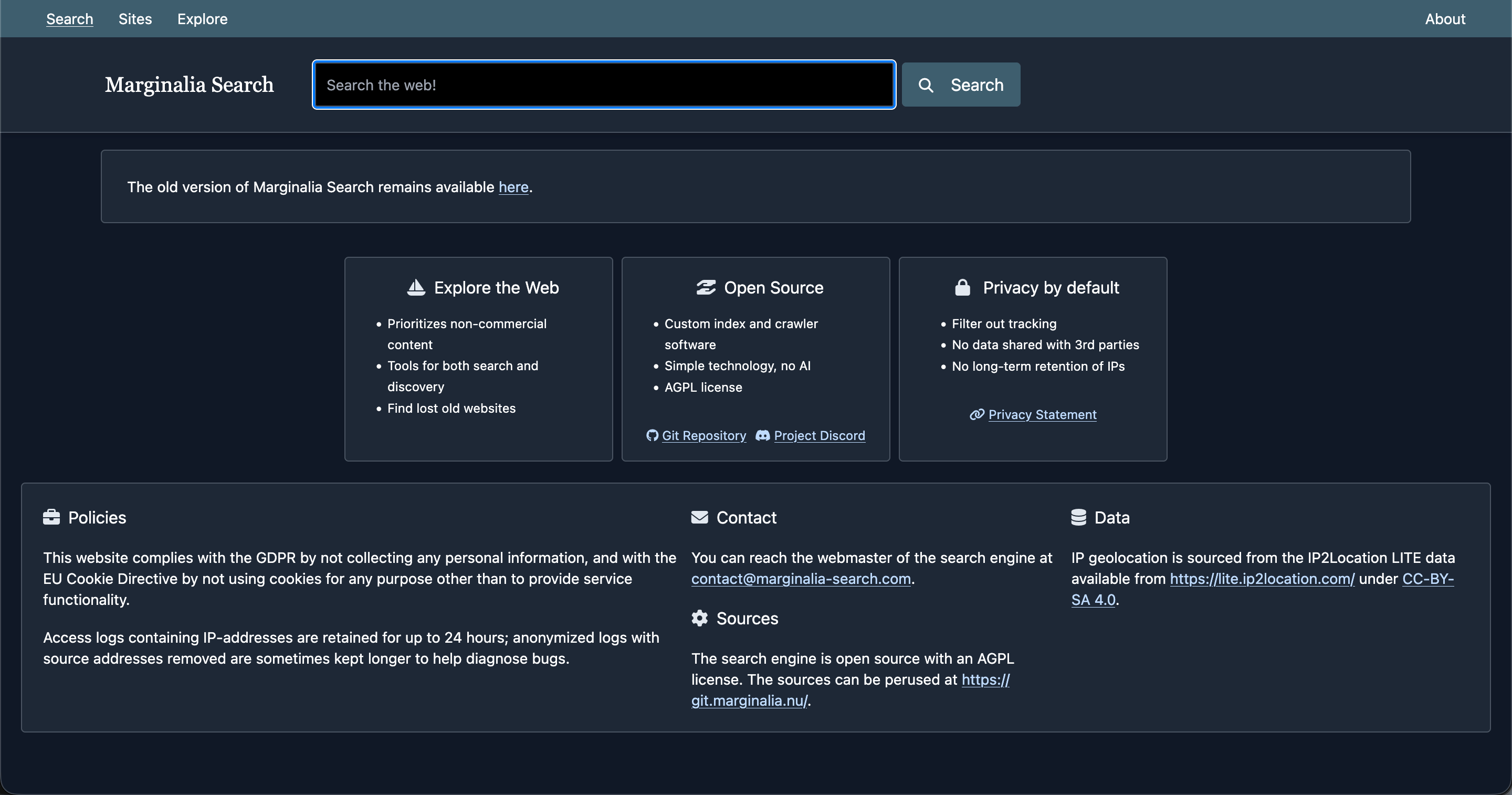Open the About page from the navigation bar
Screen dimensions: 1512x795
tap(1445, 19)
